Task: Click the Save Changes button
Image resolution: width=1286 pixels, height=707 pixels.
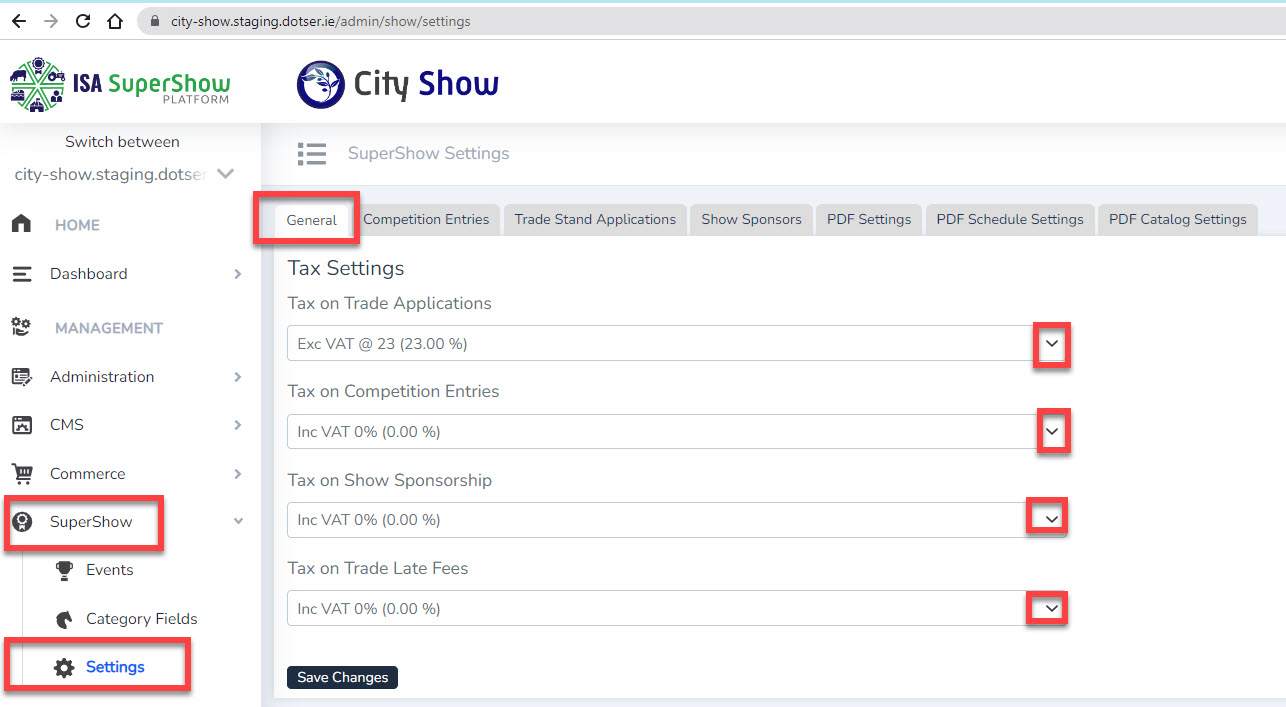Action: point(342,677)
